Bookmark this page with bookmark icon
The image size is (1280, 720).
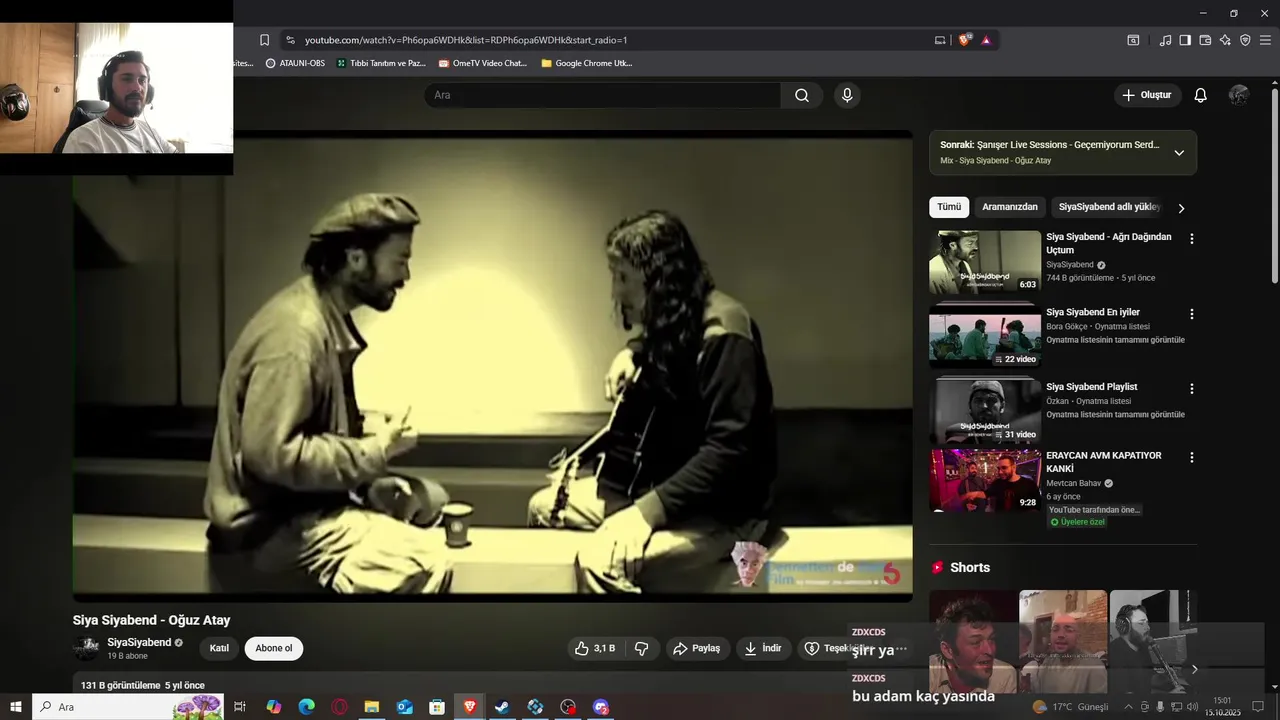(264, 40)
